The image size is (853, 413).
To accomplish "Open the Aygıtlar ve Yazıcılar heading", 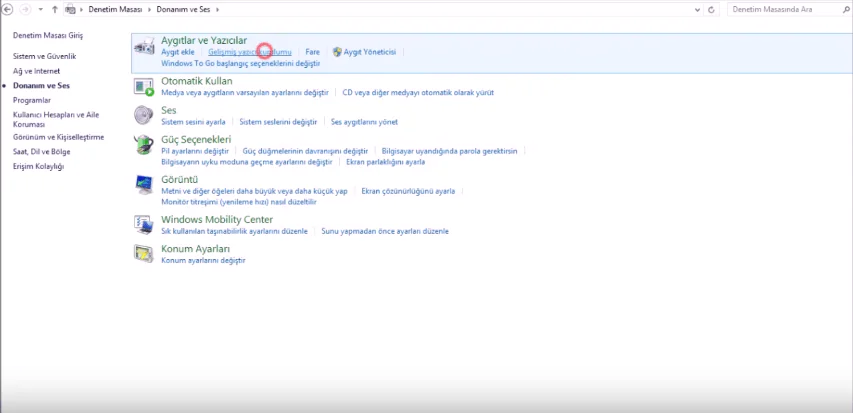I will [x=204, y=41].
